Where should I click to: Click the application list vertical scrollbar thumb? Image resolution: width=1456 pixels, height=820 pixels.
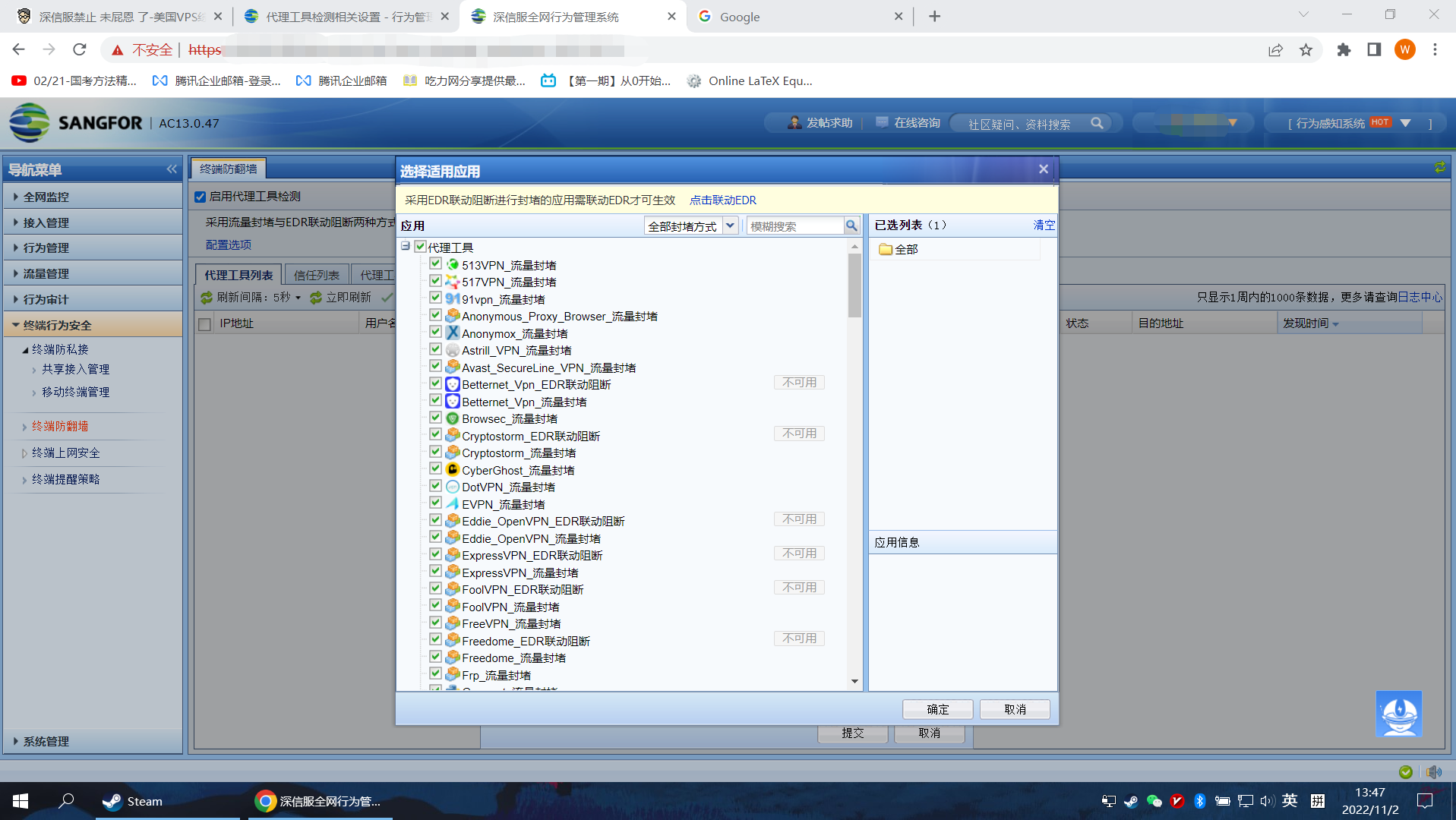click(854, 285)
